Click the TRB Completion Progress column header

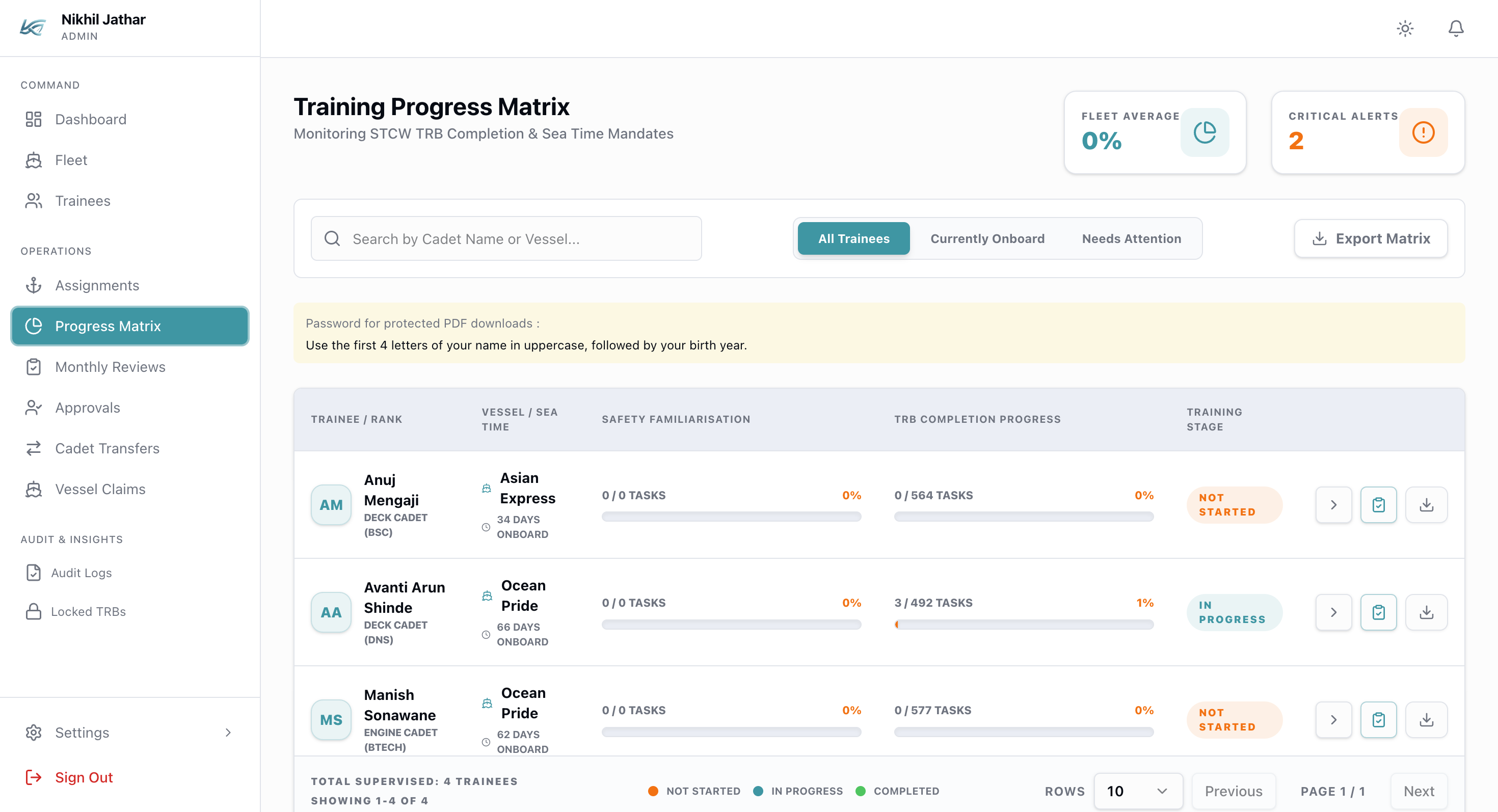[x=977, y=419]
